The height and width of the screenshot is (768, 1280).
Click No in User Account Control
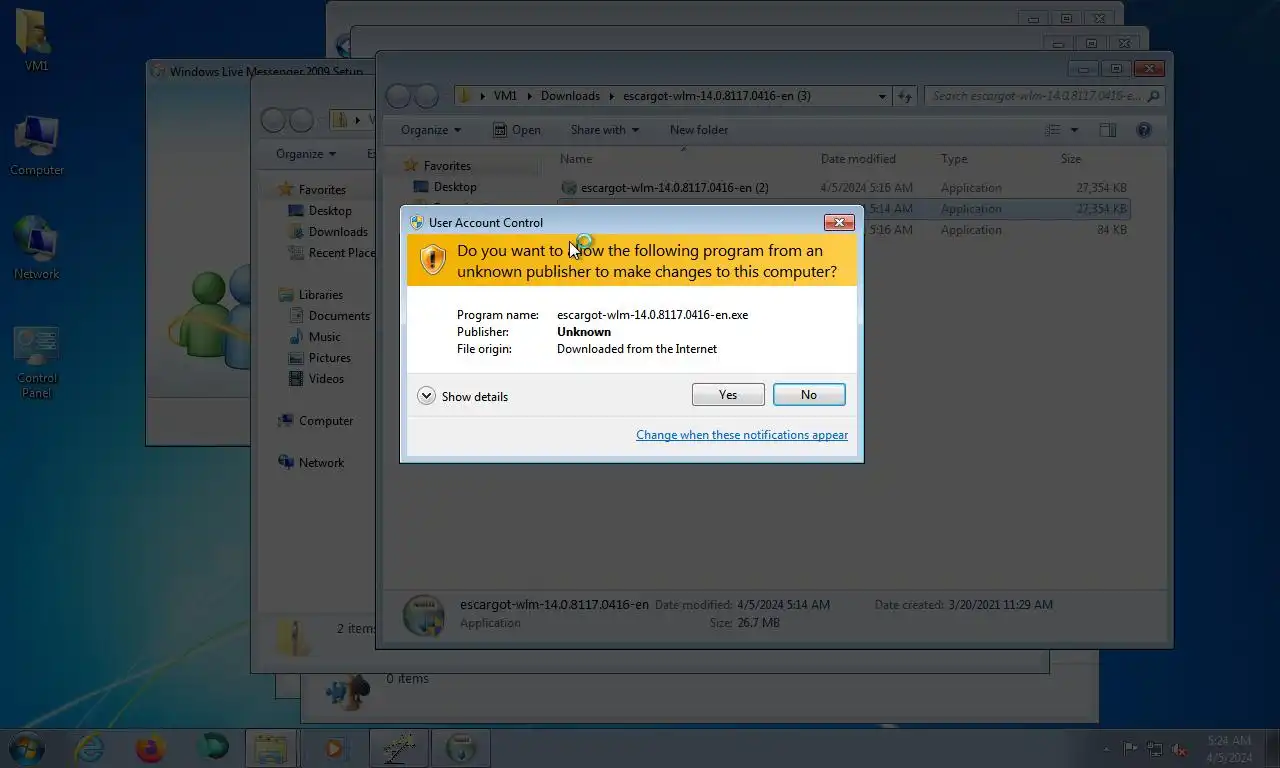tap(809, 395)
